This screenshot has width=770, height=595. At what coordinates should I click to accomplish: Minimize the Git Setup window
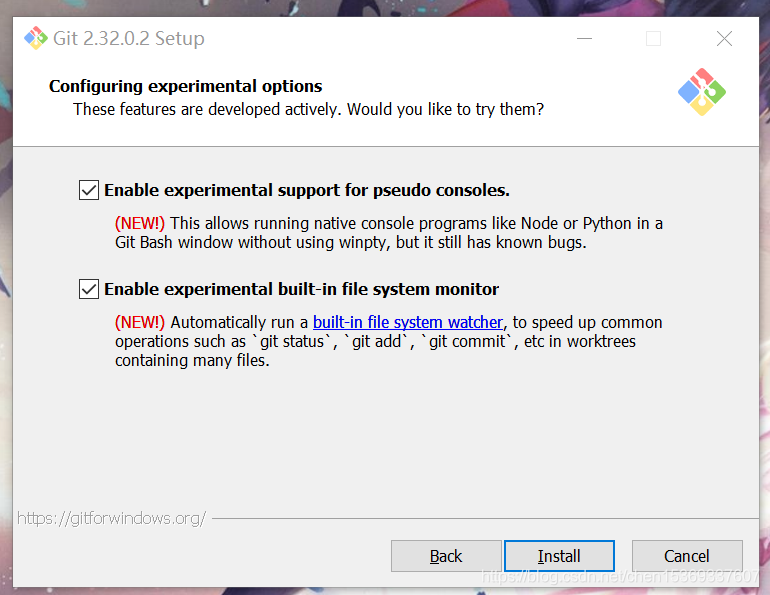584,39
